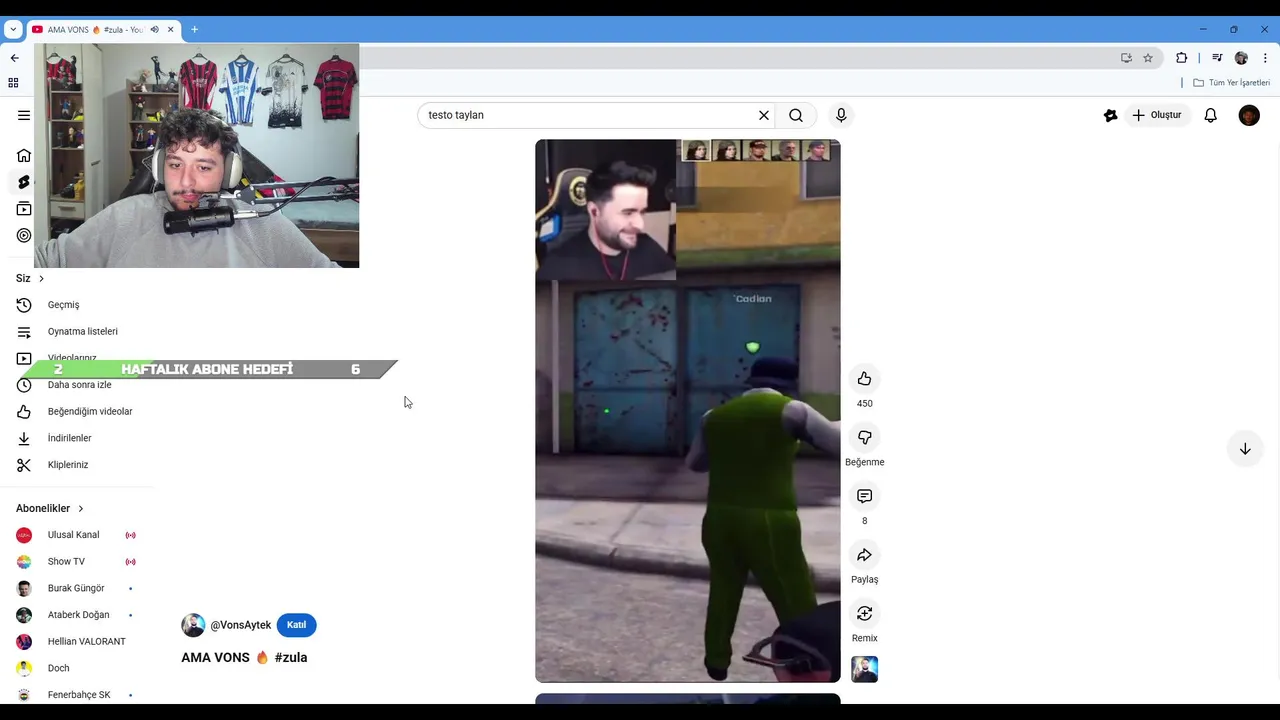Share the Short via Paylaş
The width and height of the screenshot is (1280, 720).
coord(864,555)
